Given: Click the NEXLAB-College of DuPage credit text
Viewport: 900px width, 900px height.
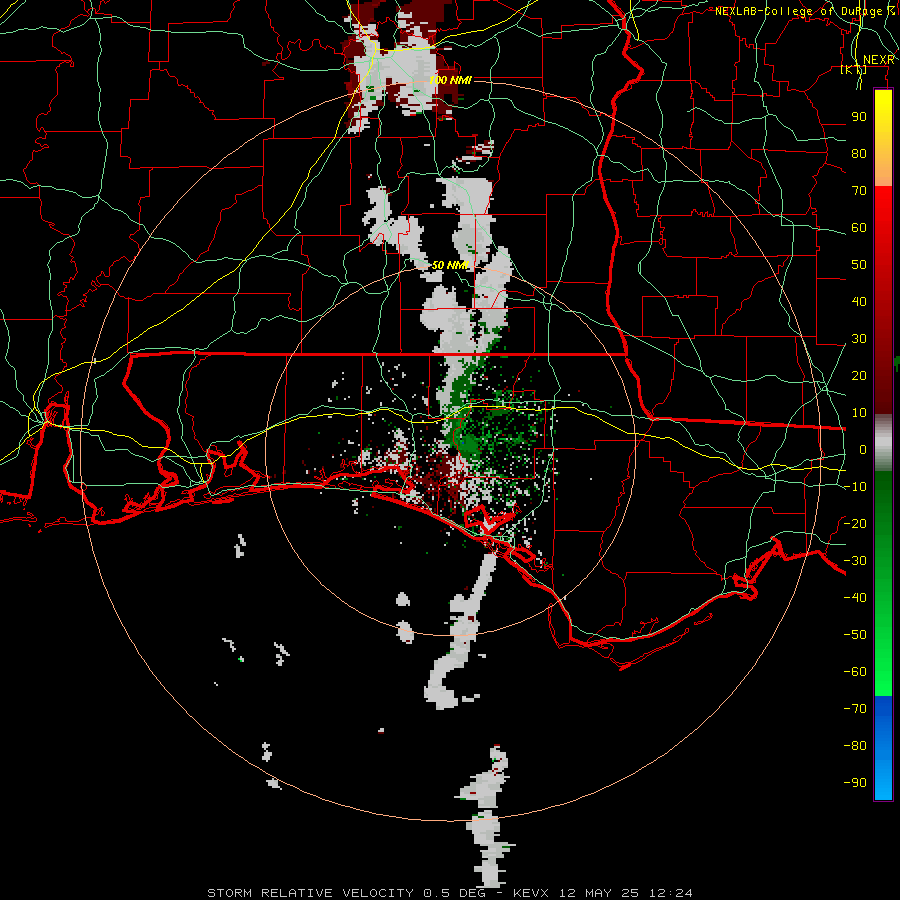Looking at the screenshot, I should click(804, 11).
